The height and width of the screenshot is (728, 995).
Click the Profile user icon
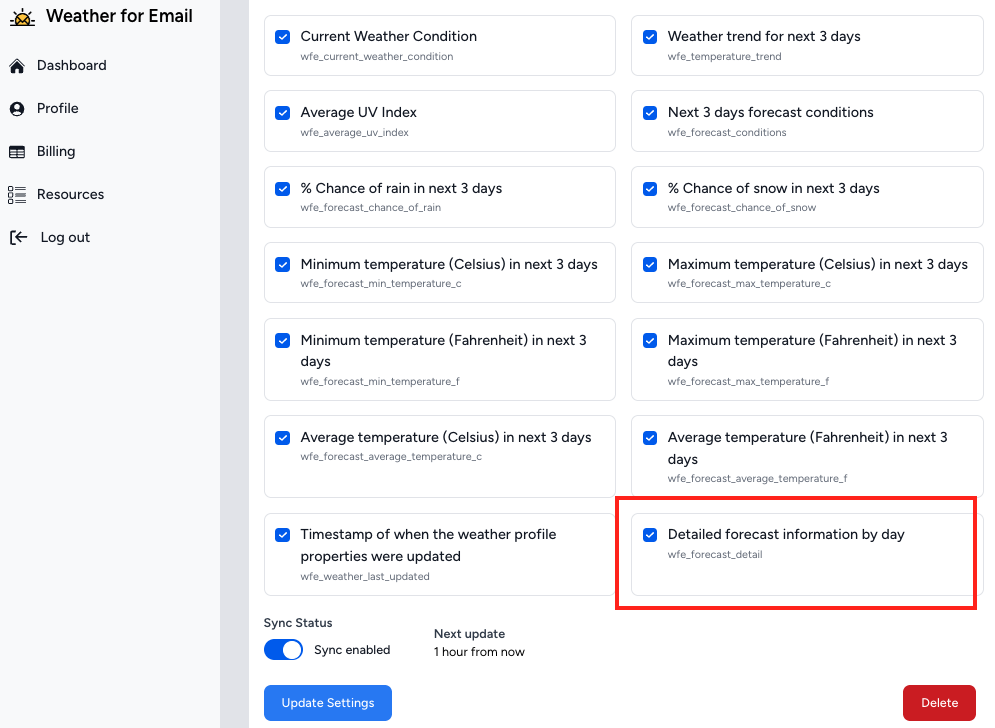17,109
